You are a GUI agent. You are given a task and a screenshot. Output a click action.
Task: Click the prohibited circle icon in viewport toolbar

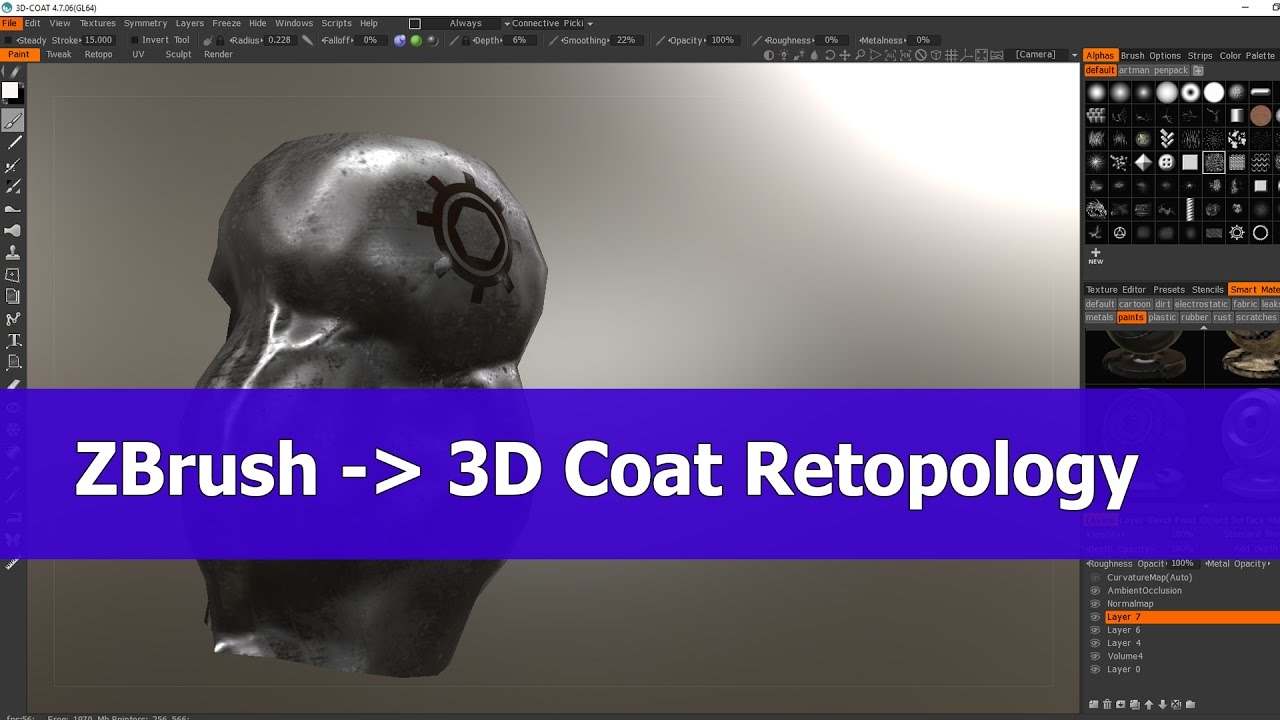[920, 55]
